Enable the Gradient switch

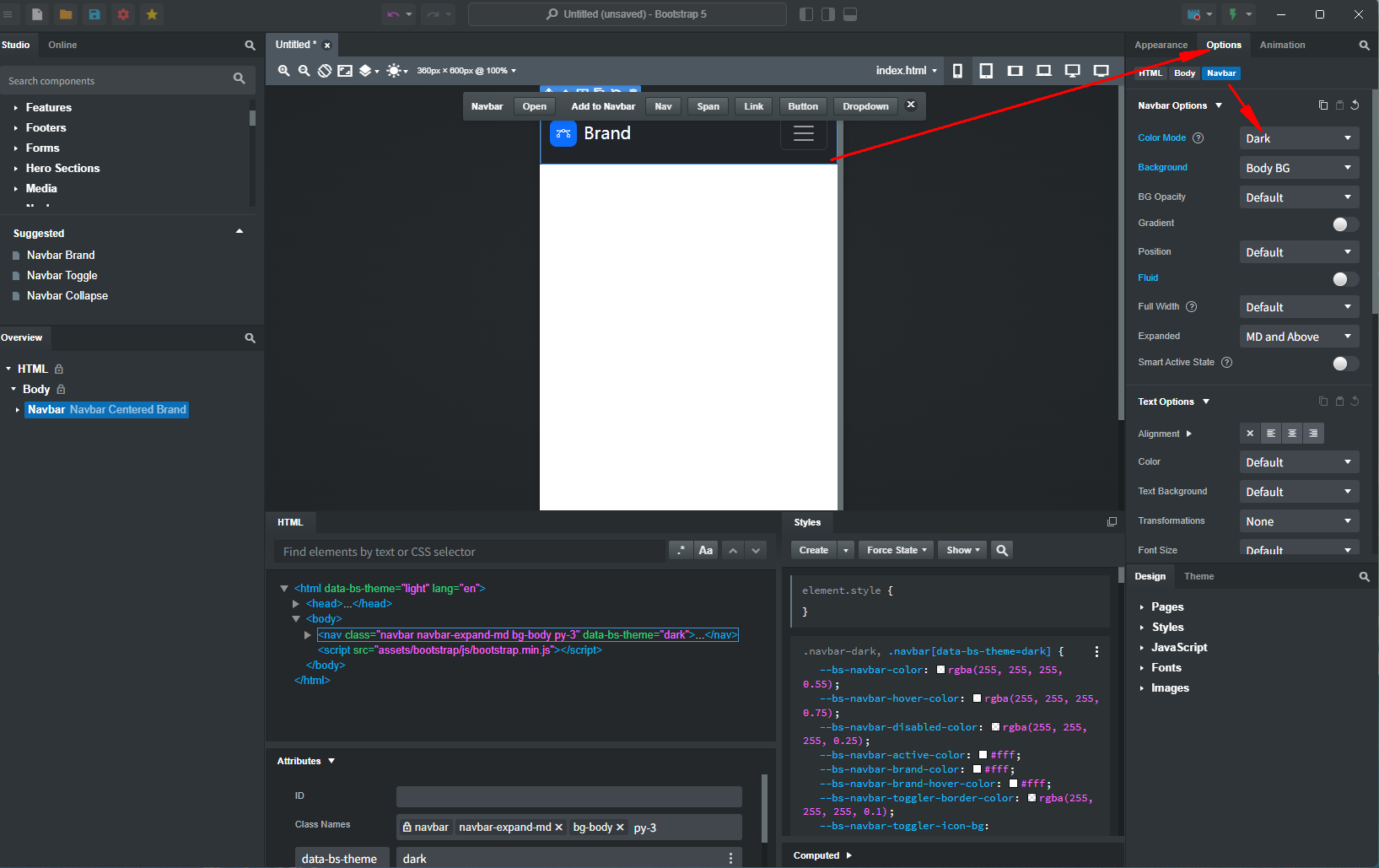1345,224
